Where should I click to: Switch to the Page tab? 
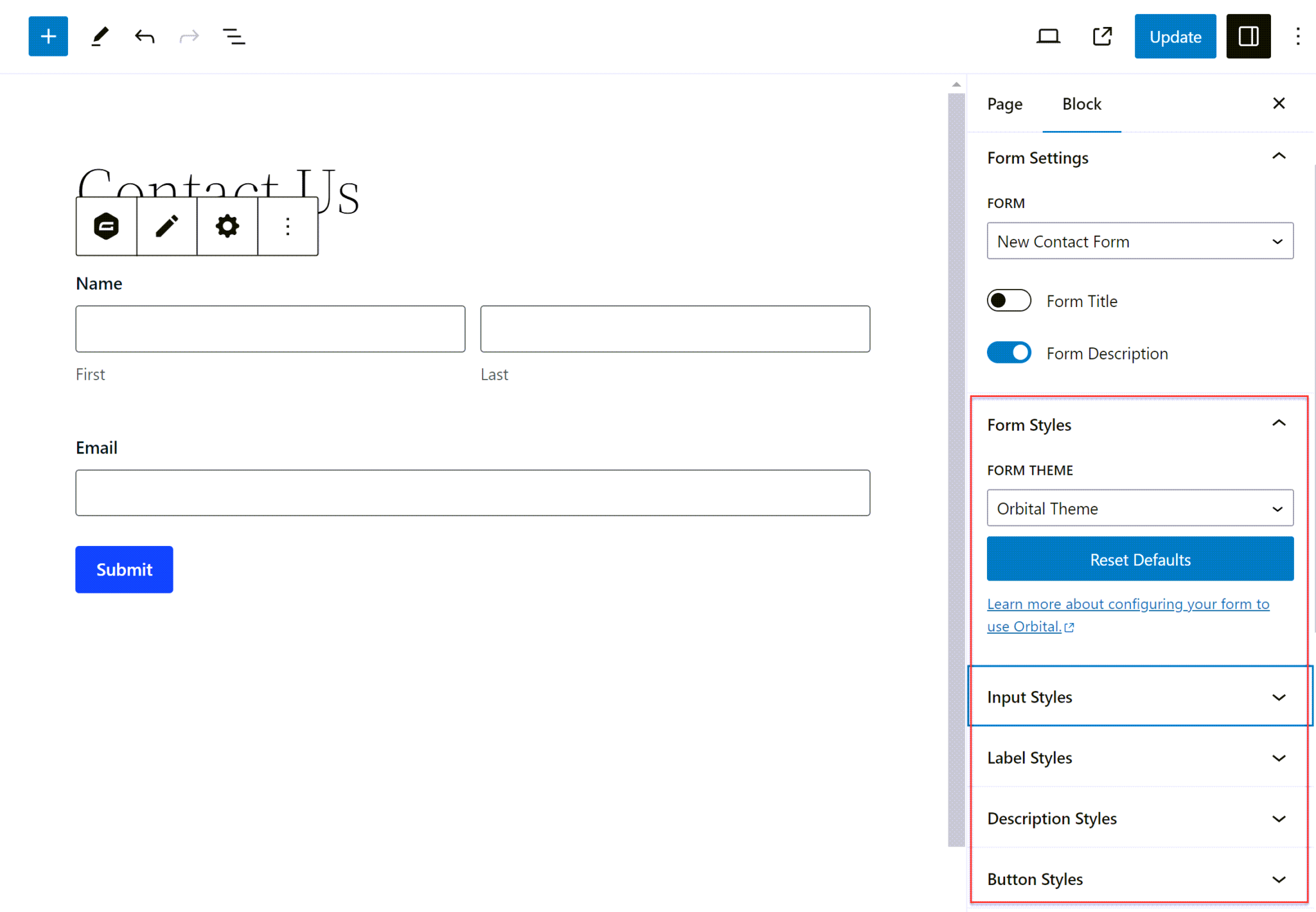pos(1004,104)
